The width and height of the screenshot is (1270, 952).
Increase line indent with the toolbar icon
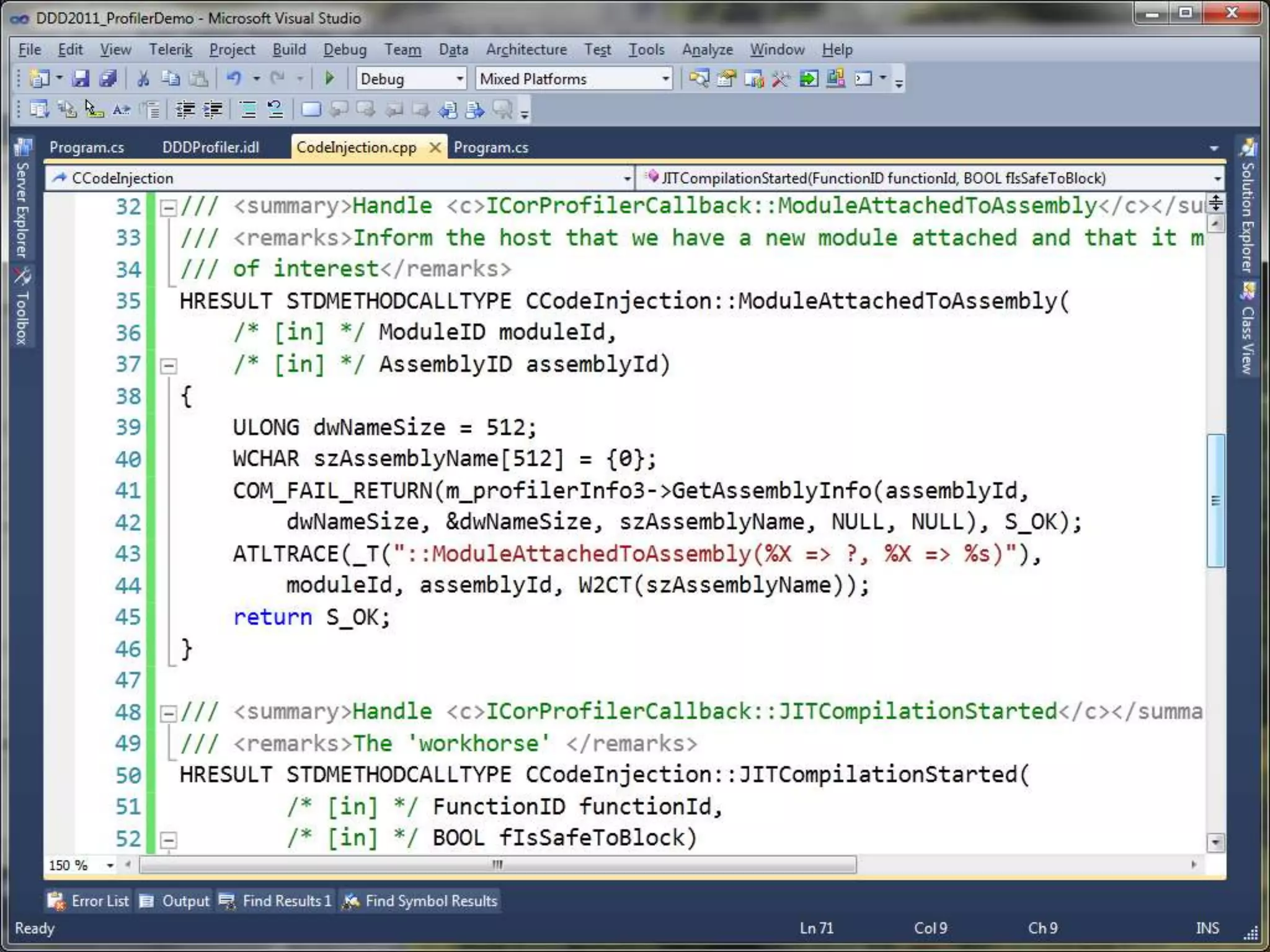click(x=213, y=110)
